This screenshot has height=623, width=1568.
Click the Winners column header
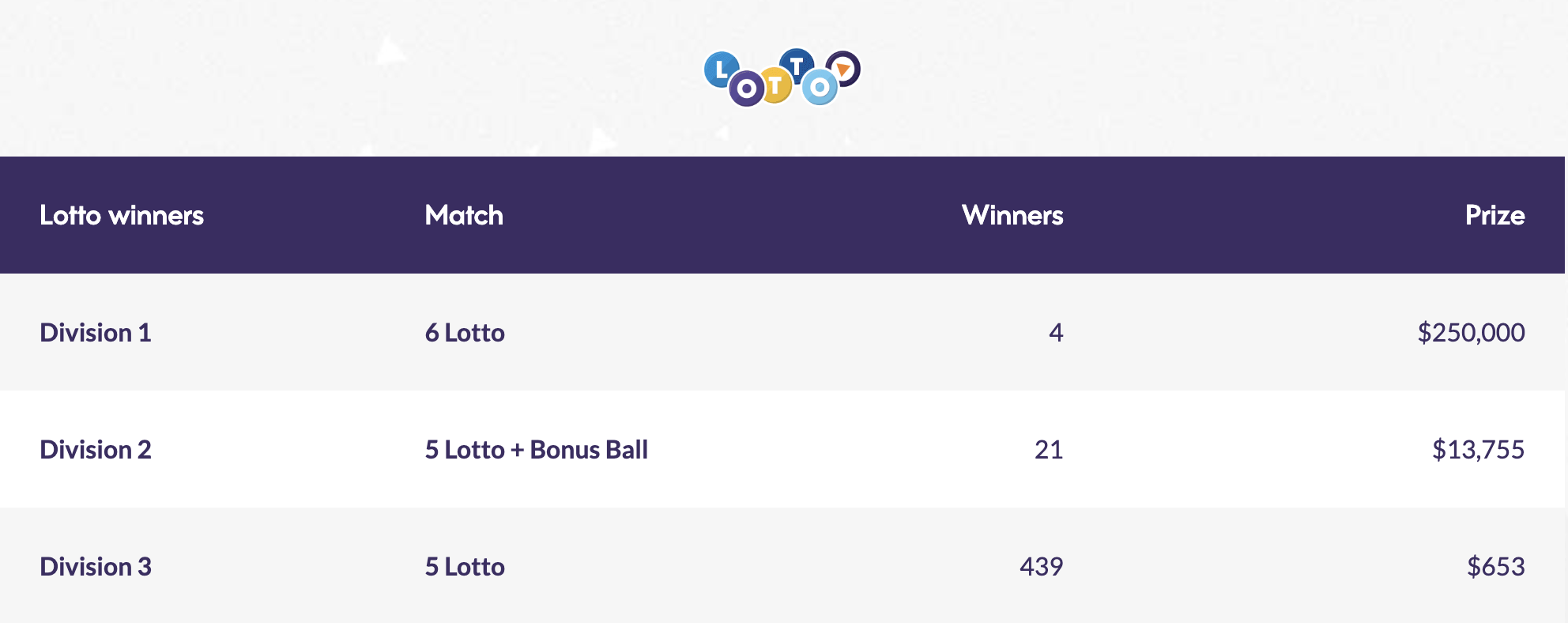tap(1012, 215)
